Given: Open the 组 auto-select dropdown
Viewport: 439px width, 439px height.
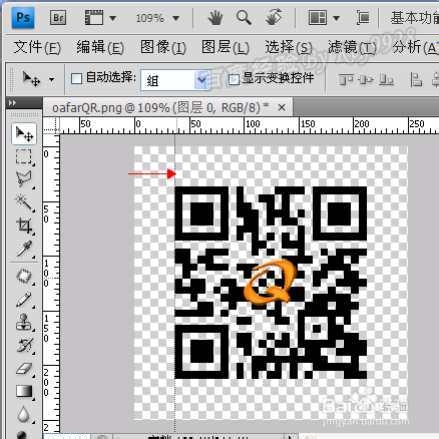Looking at the screenshot, I should coord(176,80).
